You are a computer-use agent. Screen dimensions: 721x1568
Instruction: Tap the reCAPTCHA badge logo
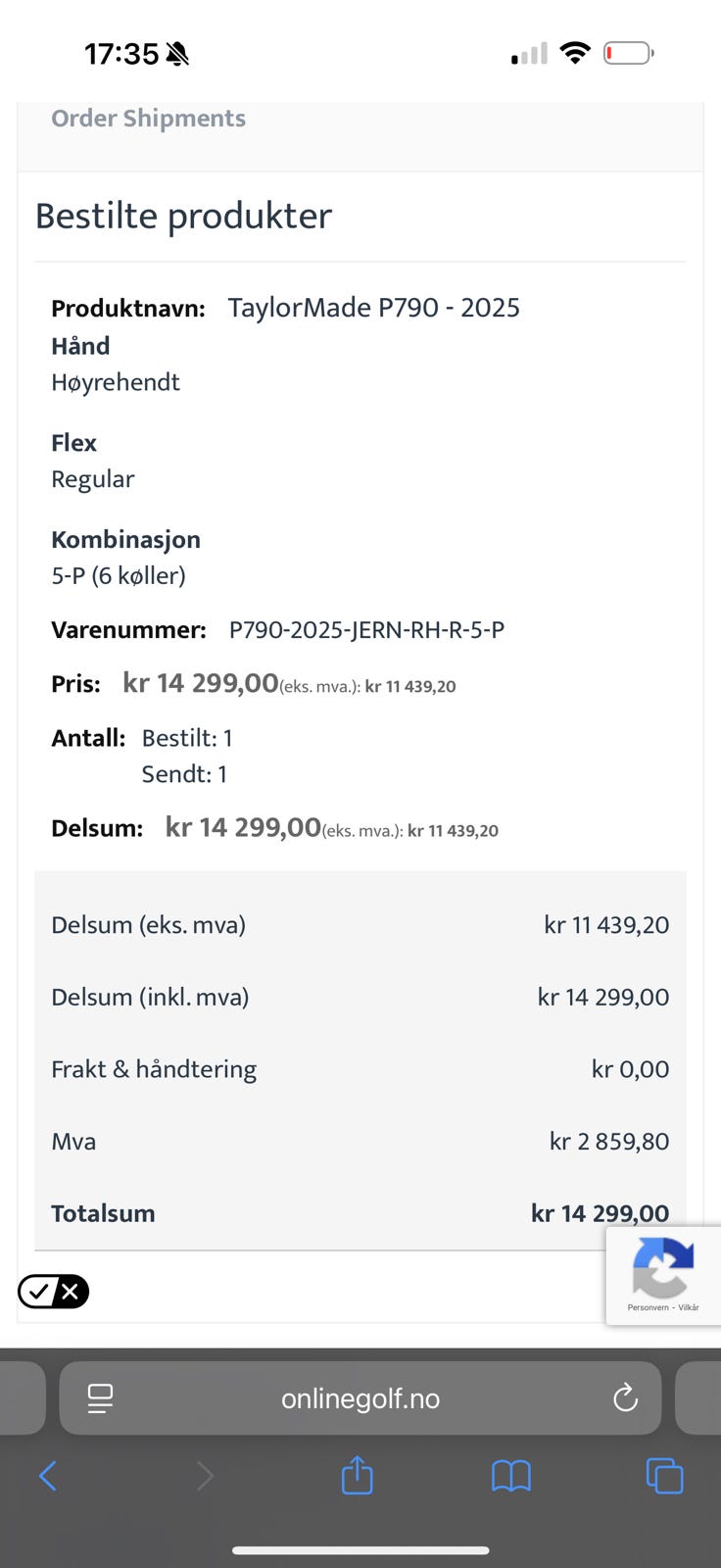pos(663,1267)
